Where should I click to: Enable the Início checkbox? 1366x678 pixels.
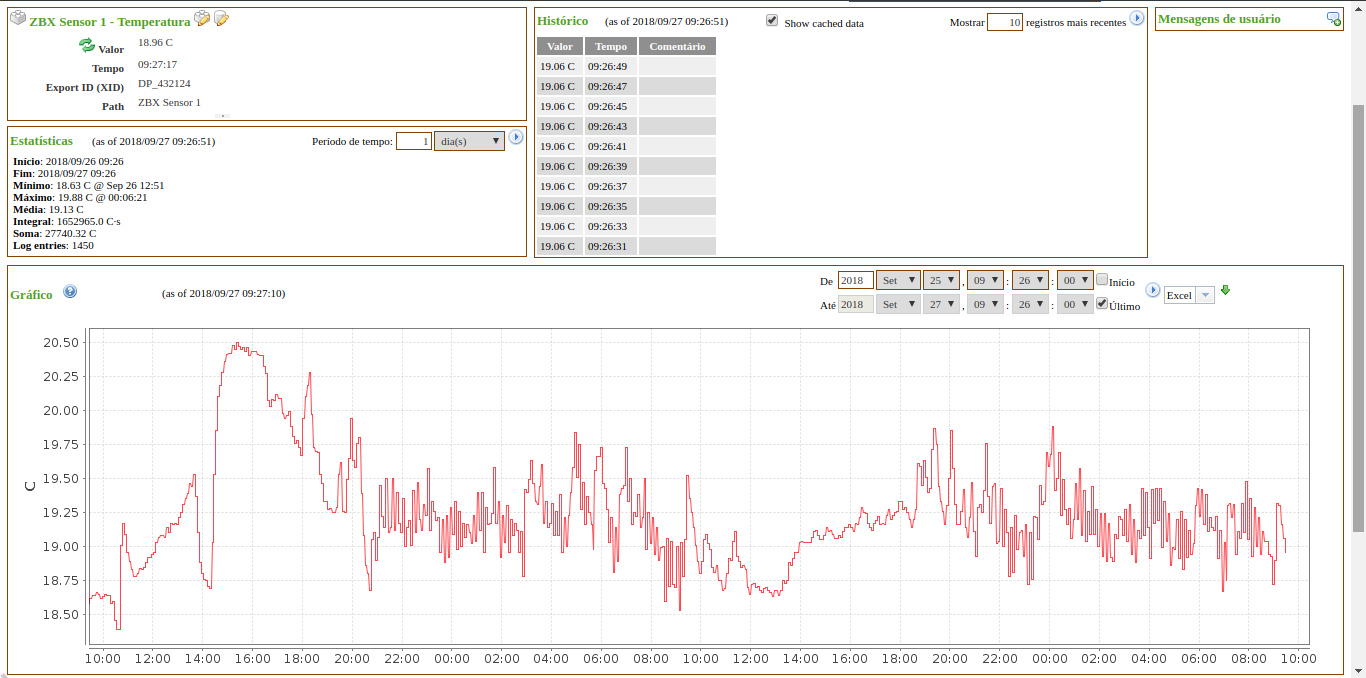coord(1102,280)
